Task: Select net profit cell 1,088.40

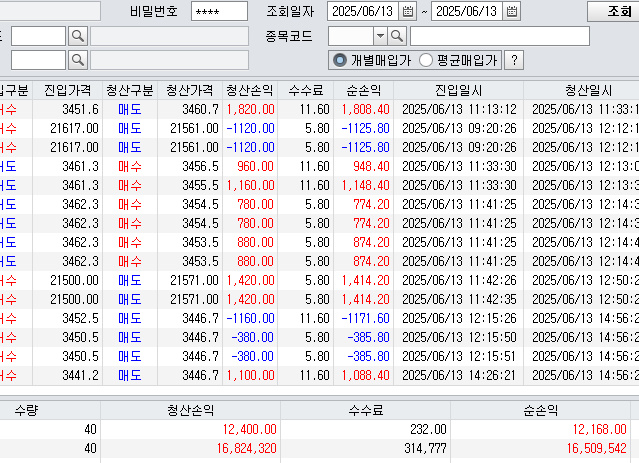Action: (x=364, y=375)
